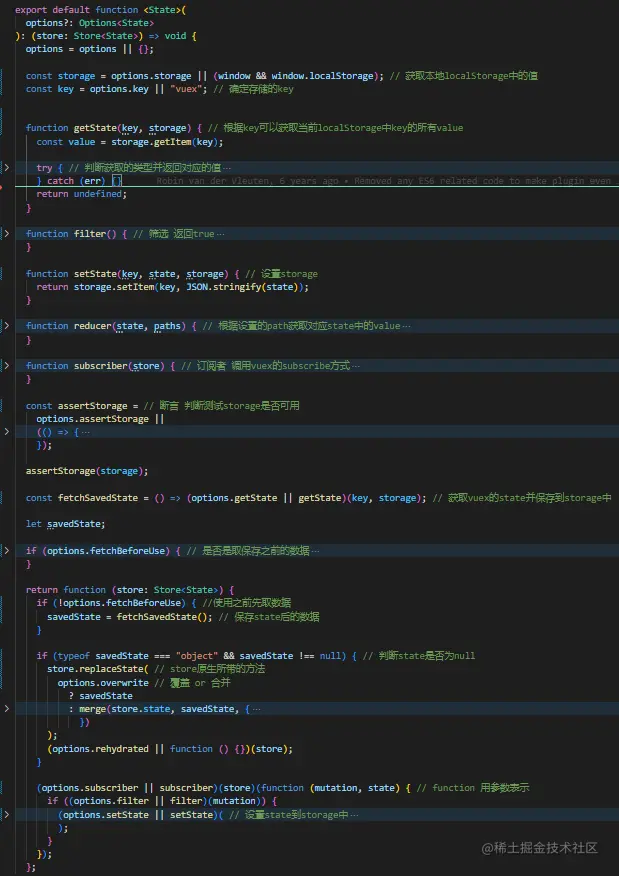Expand the folded if options.fetchBeforeUse block
This screenshot has height=876, width=619.
7,550
